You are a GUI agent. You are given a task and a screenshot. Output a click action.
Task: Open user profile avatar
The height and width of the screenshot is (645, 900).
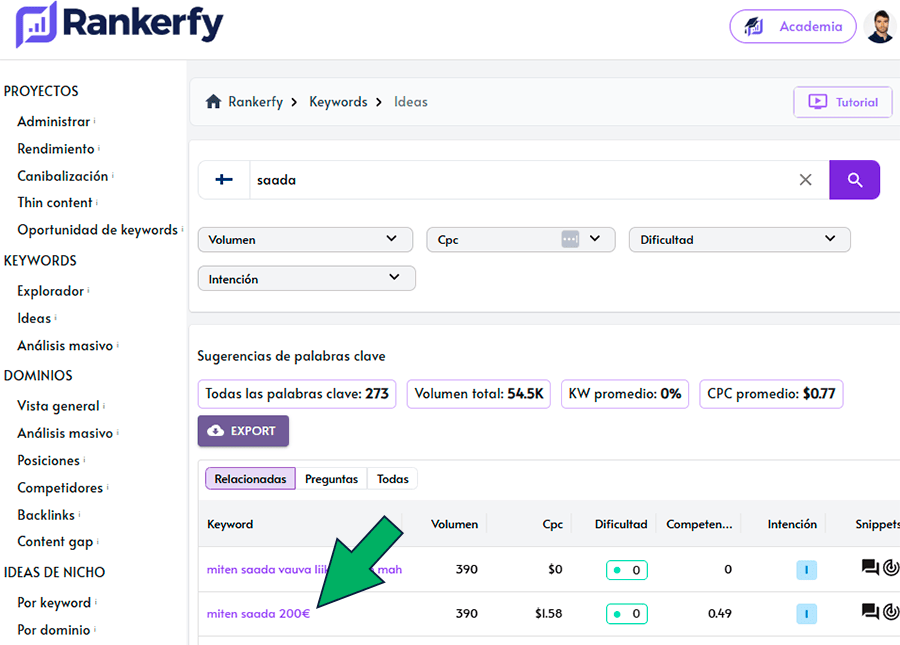[x=880, y=27]
